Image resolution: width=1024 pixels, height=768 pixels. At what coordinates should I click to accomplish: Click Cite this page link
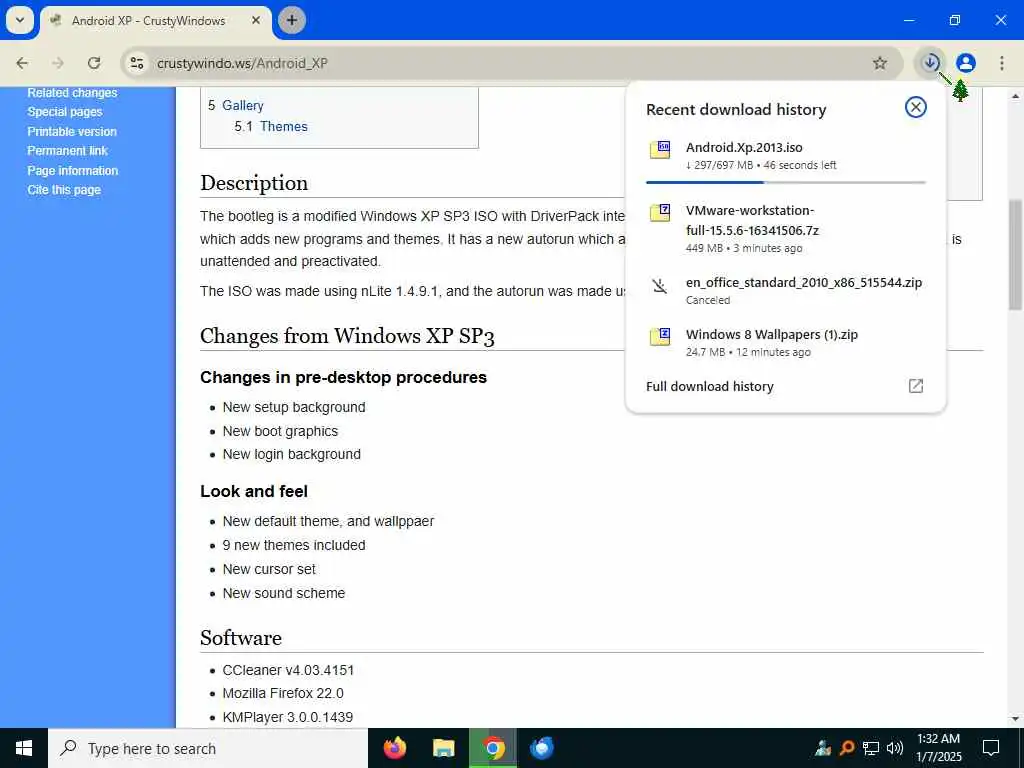tap(64, 190)
